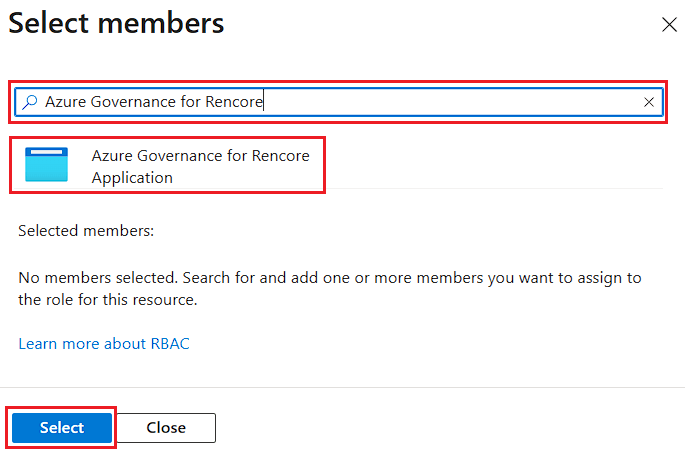Image resolution: width=685 pixels, height=449 pixels.
Task: Close the Select members panel with X
Action: [x=669, y=25]
